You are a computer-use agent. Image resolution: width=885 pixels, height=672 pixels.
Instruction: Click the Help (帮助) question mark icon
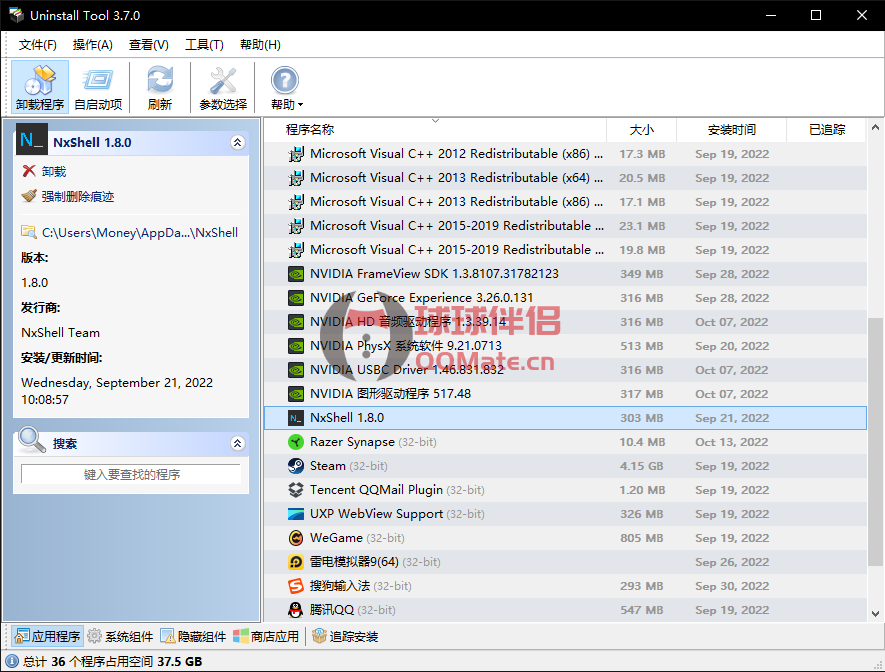pos(284,82)
